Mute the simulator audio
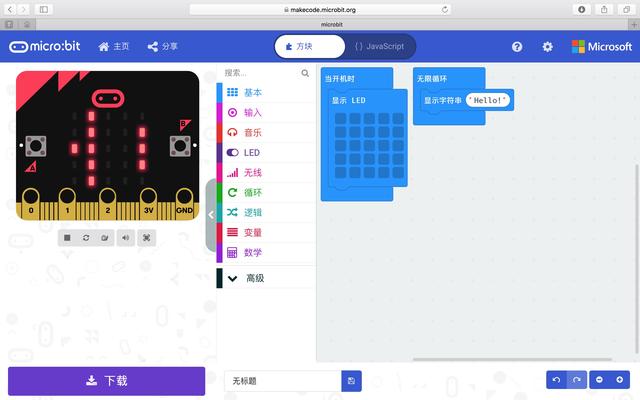 click(126, 238)
